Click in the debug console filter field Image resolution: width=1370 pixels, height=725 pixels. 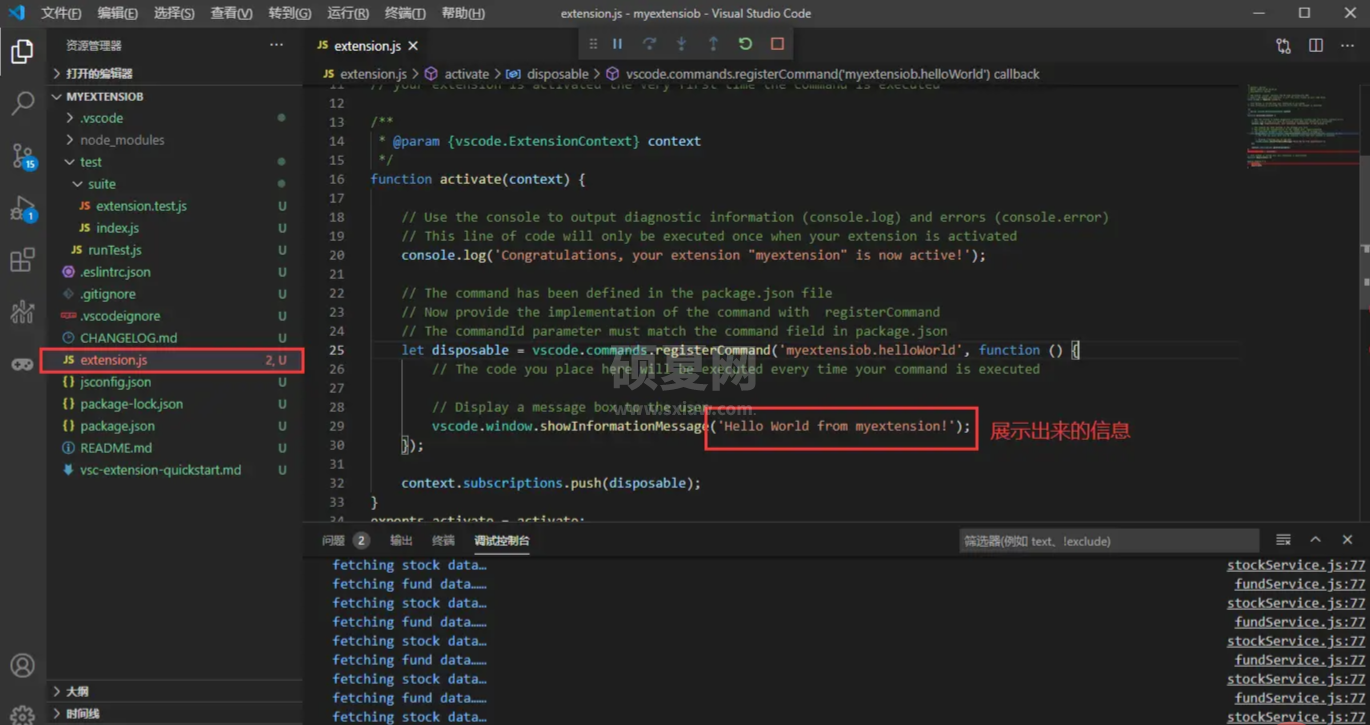pos(1108,541)
